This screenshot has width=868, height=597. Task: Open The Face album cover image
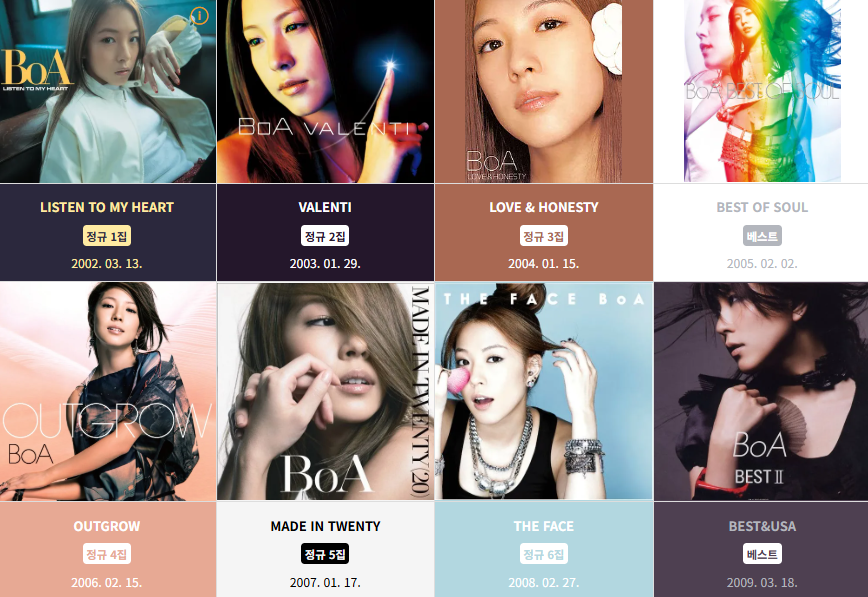click(x=544, y=392)
